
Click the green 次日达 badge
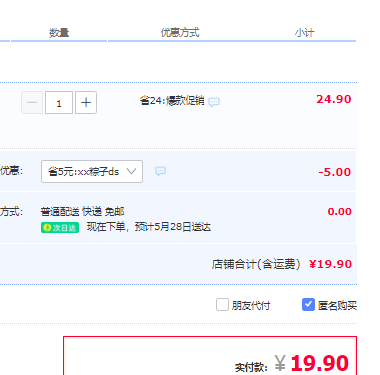[60, 228]
